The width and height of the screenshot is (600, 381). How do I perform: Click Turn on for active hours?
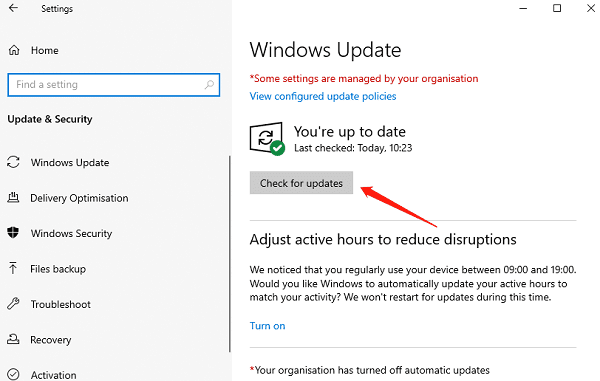pos(267,326)
